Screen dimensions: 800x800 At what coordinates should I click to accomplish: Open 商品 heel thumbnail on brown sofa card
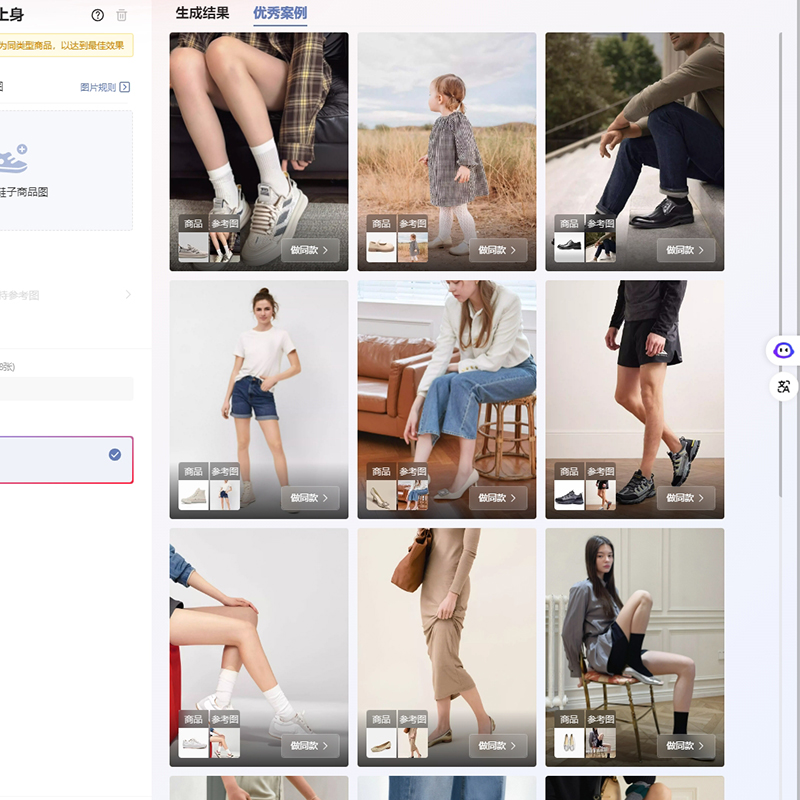(x=381, y=495)
